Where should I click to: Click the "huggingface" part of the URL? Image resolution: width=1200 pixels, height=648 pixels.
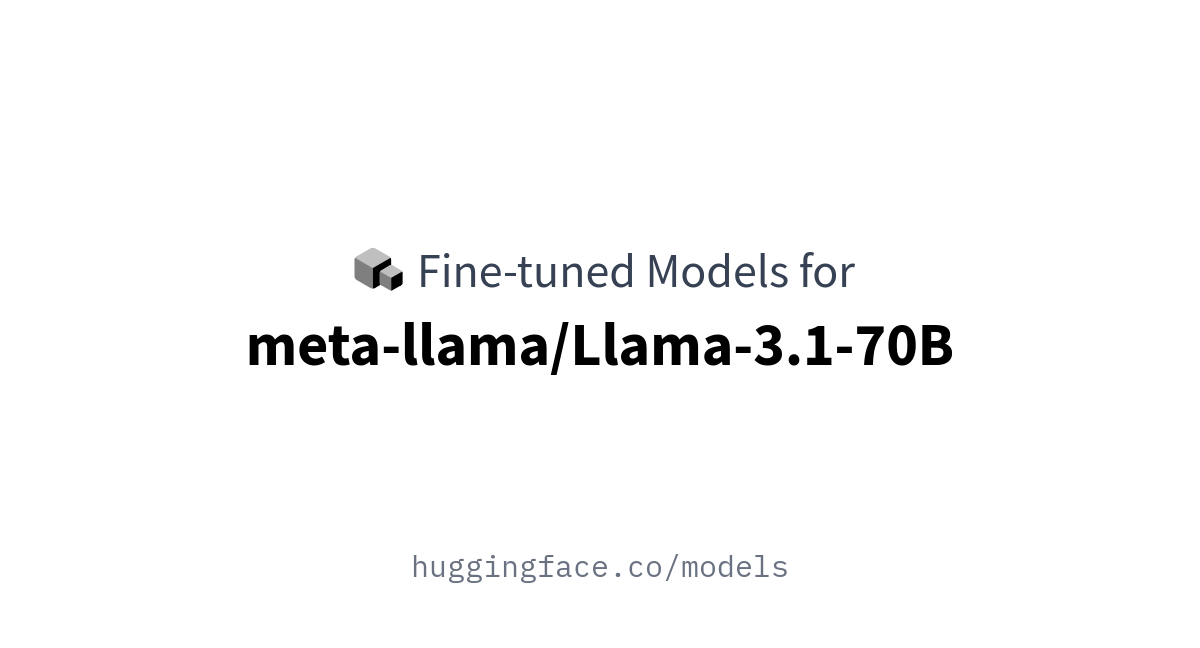511,568
